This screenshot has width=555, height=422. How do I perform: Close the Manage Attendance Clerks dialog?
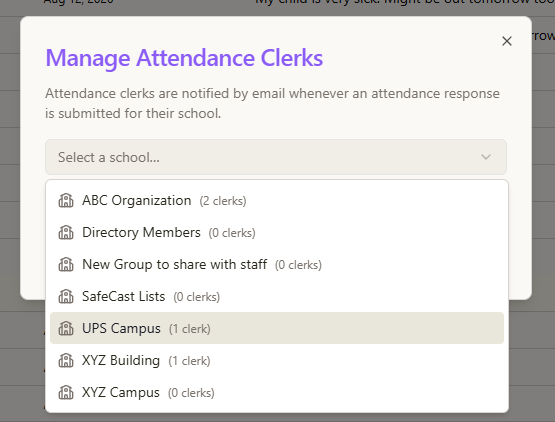tap(507, 41)
